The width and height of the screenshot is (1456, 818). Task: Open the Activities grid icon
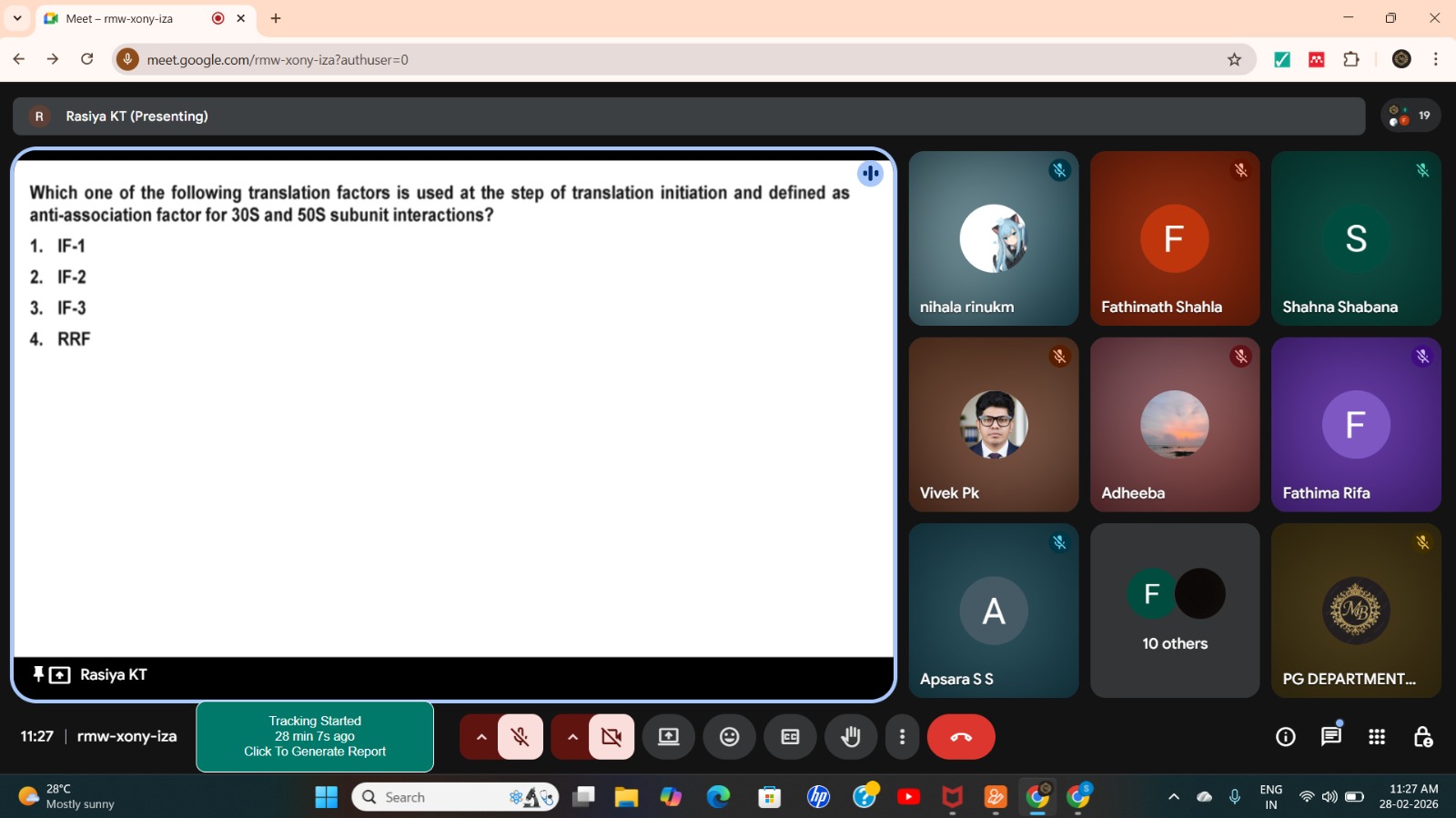pos(1376,737)
